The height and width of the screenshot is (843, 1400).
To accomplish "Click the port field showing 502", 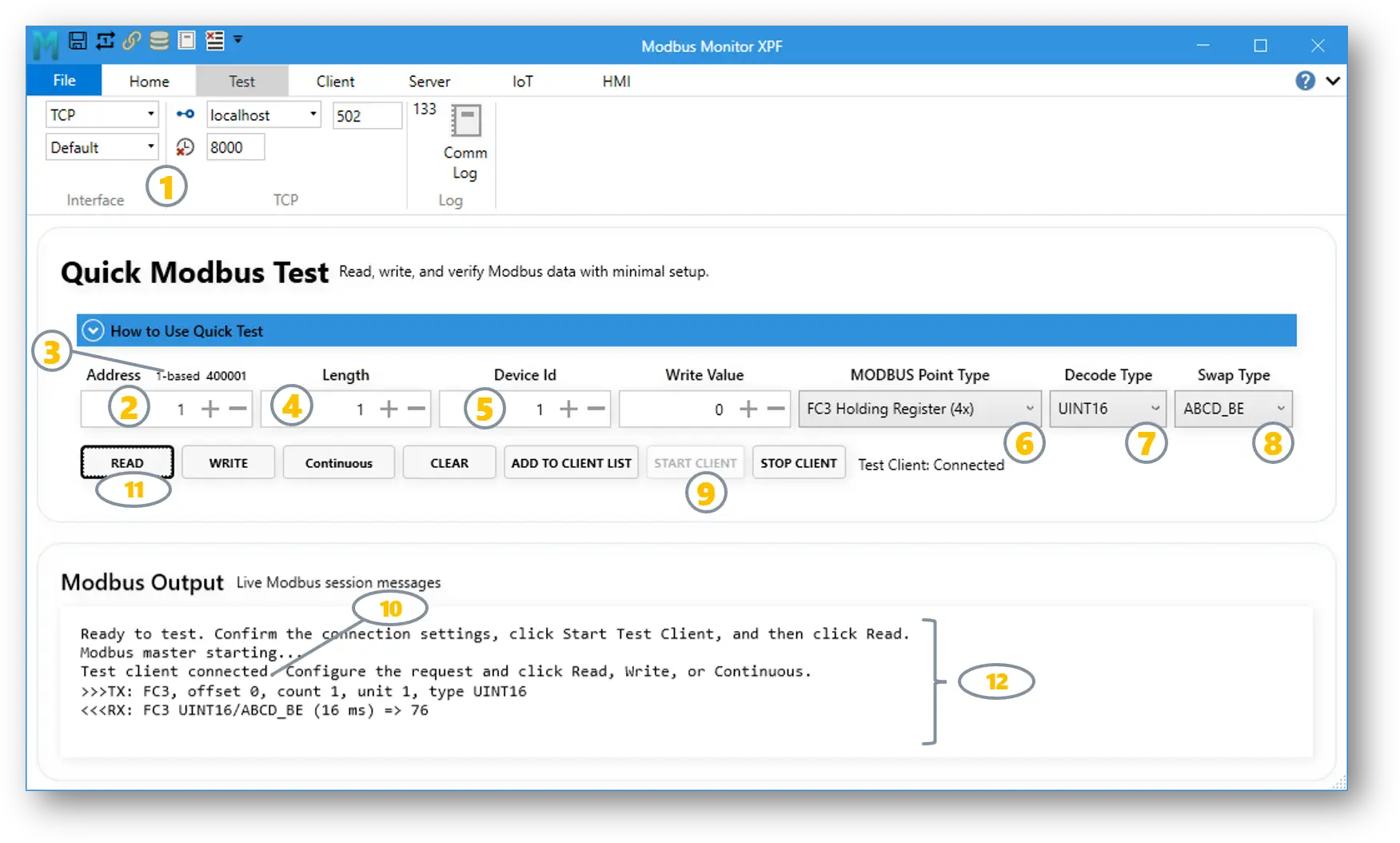I will (x=367, y=115).
